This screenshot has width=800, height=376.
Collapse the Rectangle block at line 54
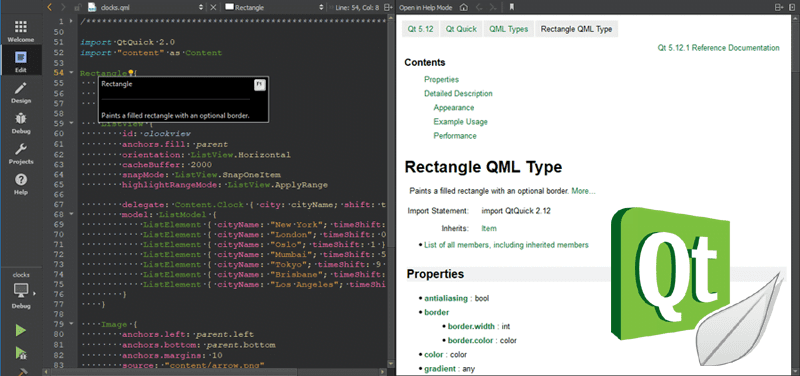[71, 73]
